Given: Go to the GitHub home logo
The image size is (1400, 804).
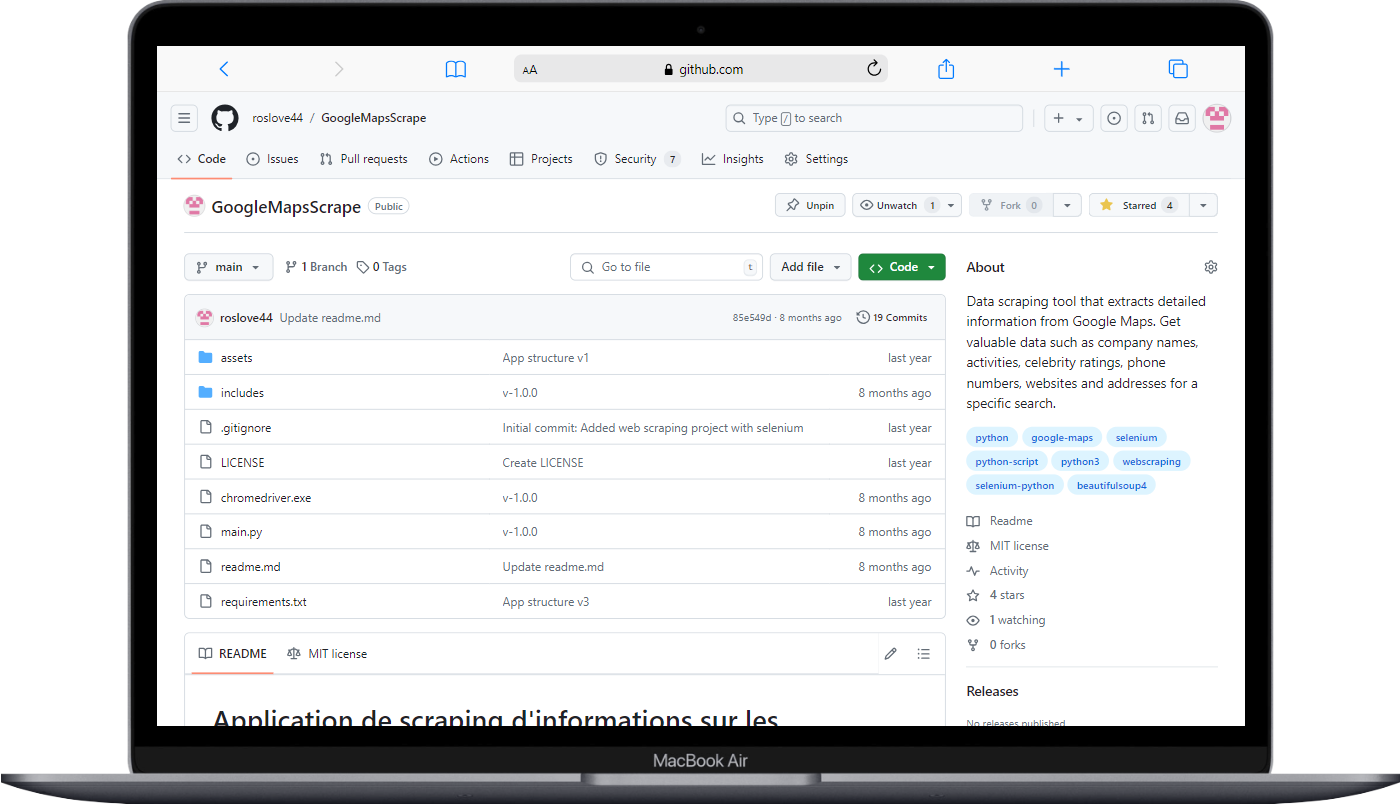Looking at the screenshot, I should click(x=225, y=118).
